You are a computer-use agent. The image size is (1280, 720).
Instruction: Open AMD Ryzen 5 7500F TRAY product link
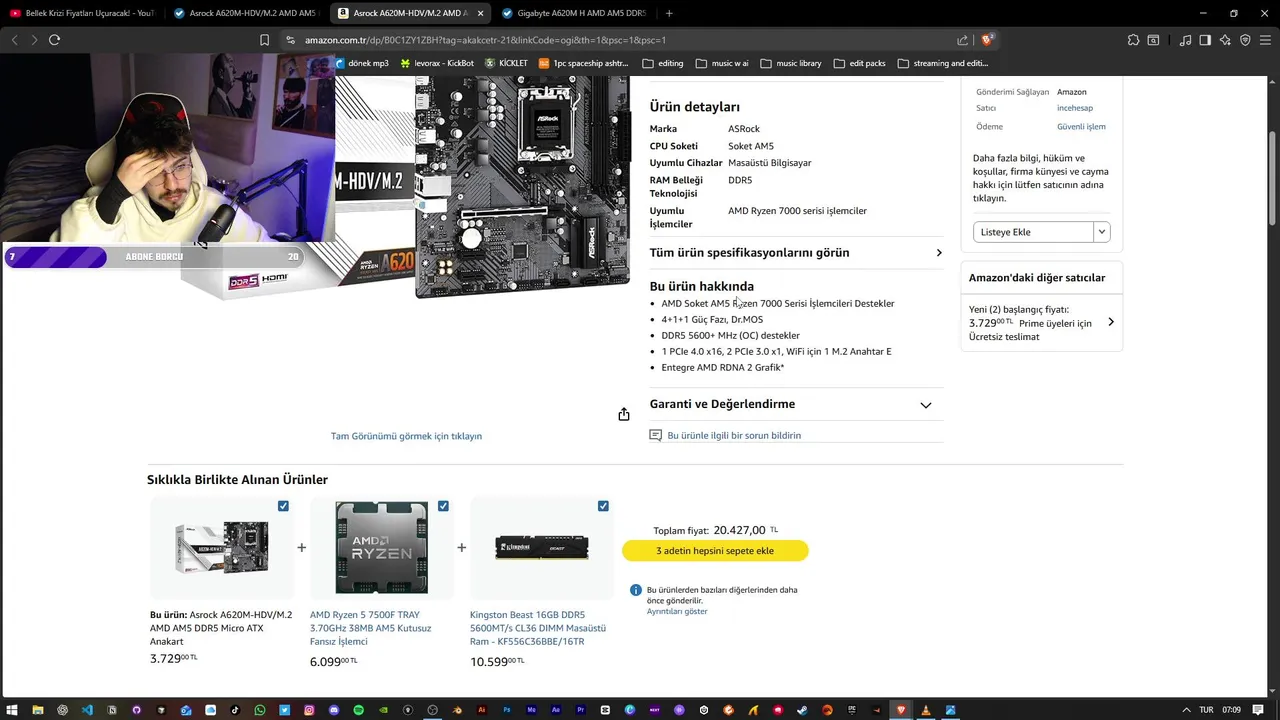371,628
